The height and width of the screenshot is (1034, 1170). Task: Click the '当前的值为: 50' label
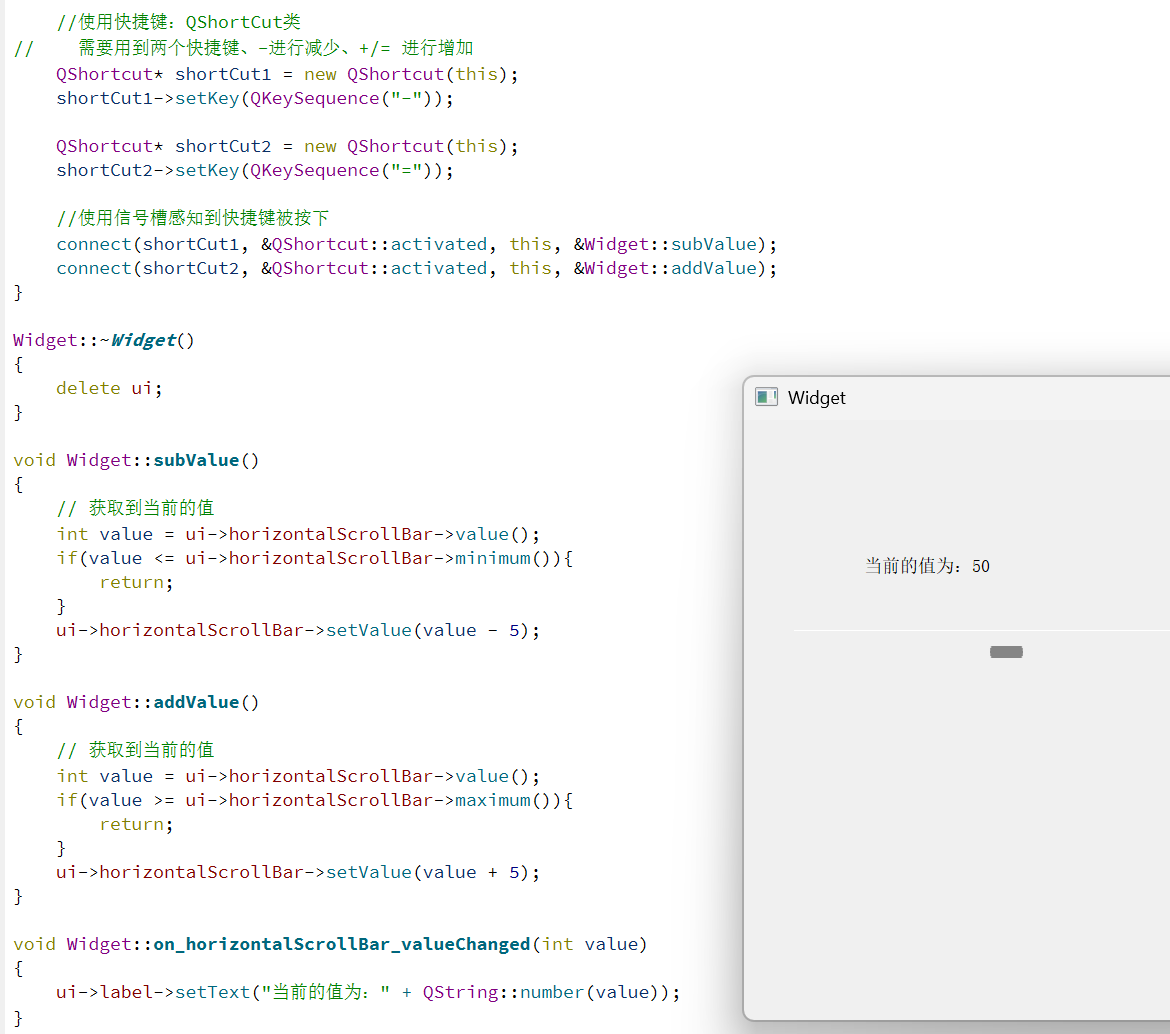pyautogui.click(x=927, y=566)
